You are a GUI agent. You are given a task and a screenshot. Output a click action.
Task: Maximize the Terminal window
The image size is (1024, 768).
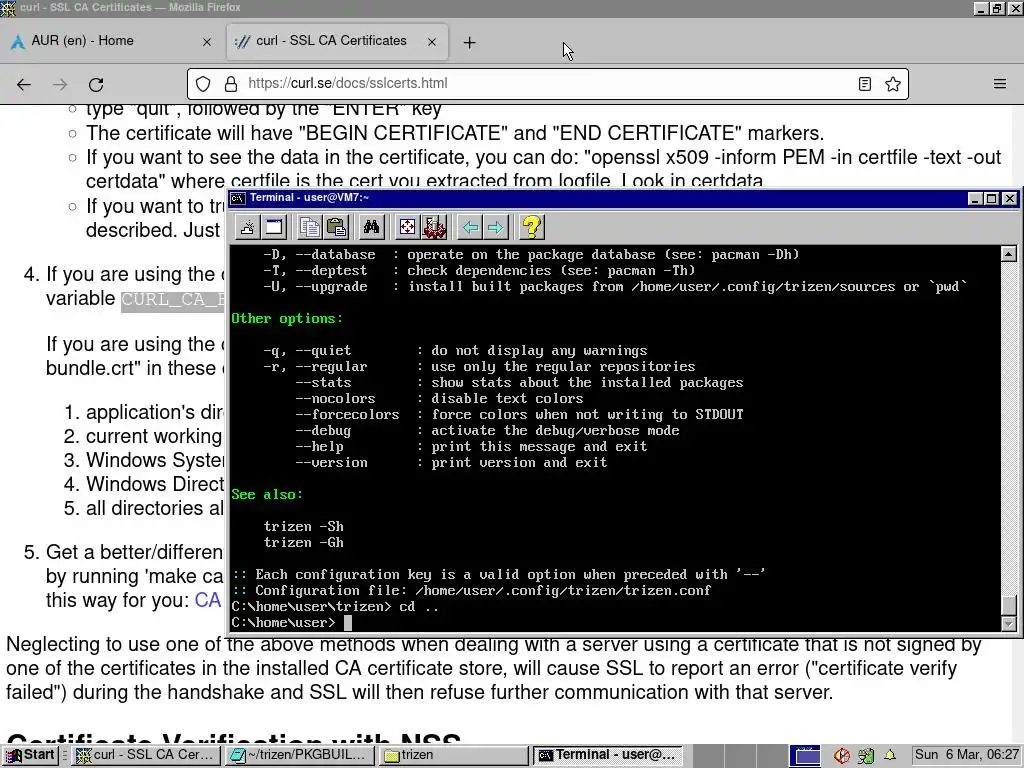(991, 199)
